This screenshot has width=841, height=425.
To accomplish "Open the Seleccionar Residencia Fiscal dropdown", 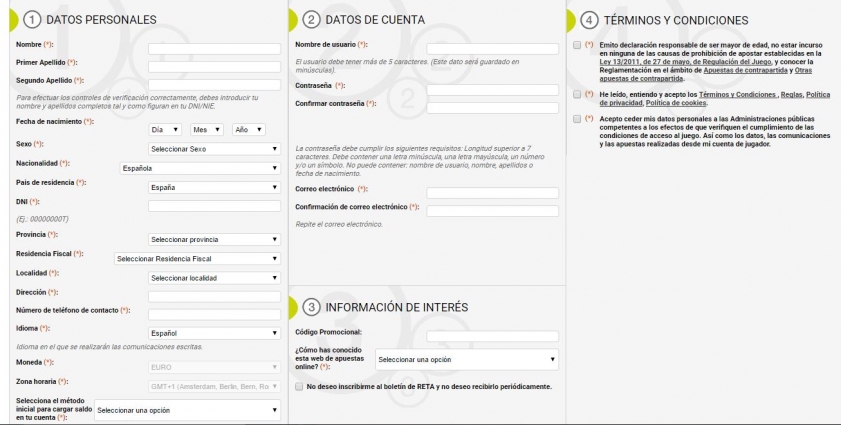I will pyautogui.click(x=197, y=259).
